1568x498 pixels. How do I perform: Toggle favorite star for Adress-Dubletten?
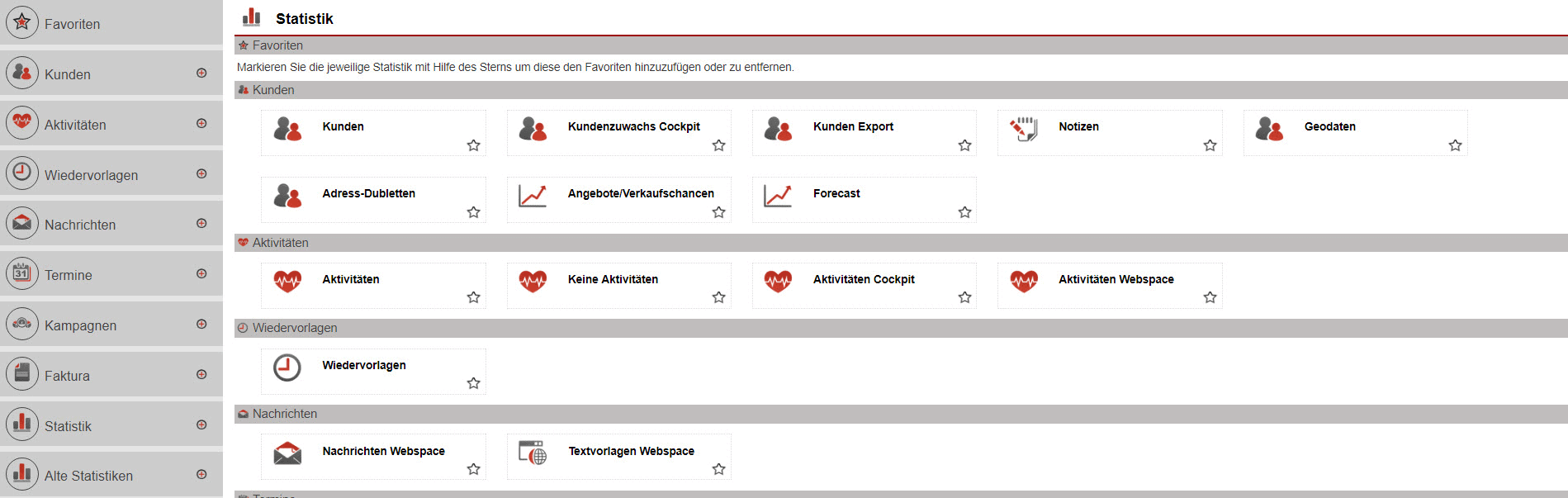pos(473,212)
